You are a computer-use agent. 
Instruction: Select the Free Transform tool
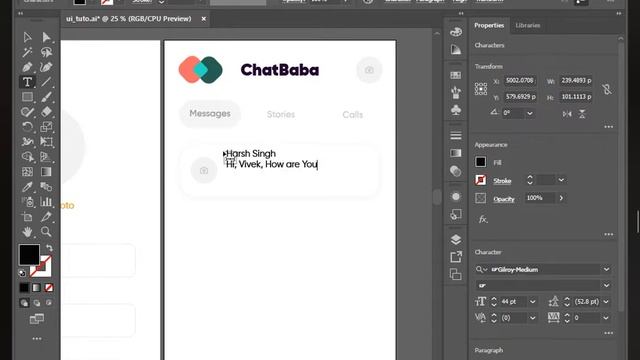tap(46, 142)
